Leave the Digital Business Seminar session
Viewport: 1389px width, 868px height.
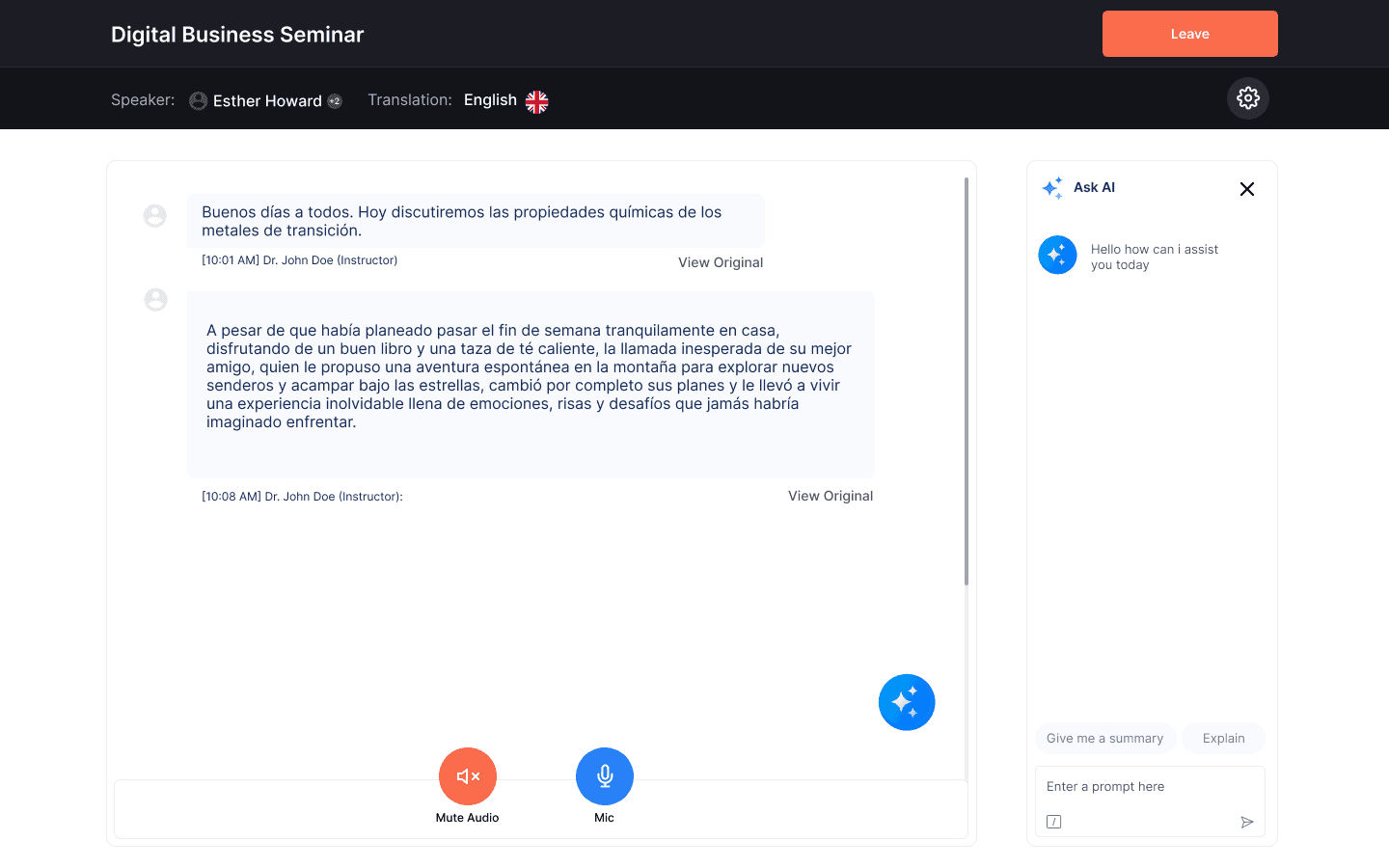pos(1189,34)
